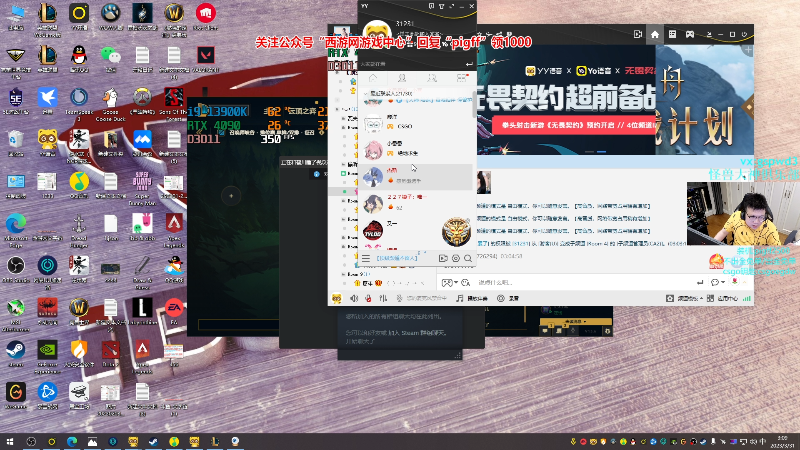This screenshot has height=450, width=800.
Task: Open the home tab in YY channel window
Action: [655, 34]
